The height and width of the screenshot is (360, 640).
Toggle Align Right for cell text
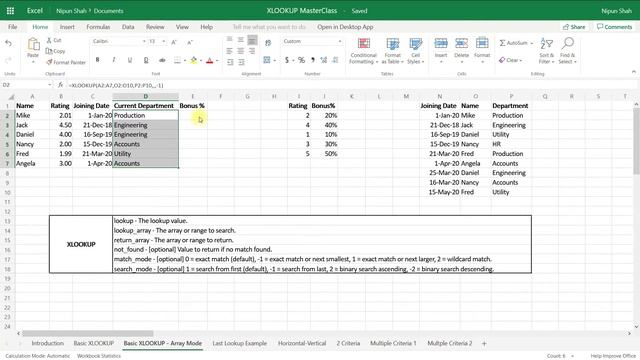[252, 51]
